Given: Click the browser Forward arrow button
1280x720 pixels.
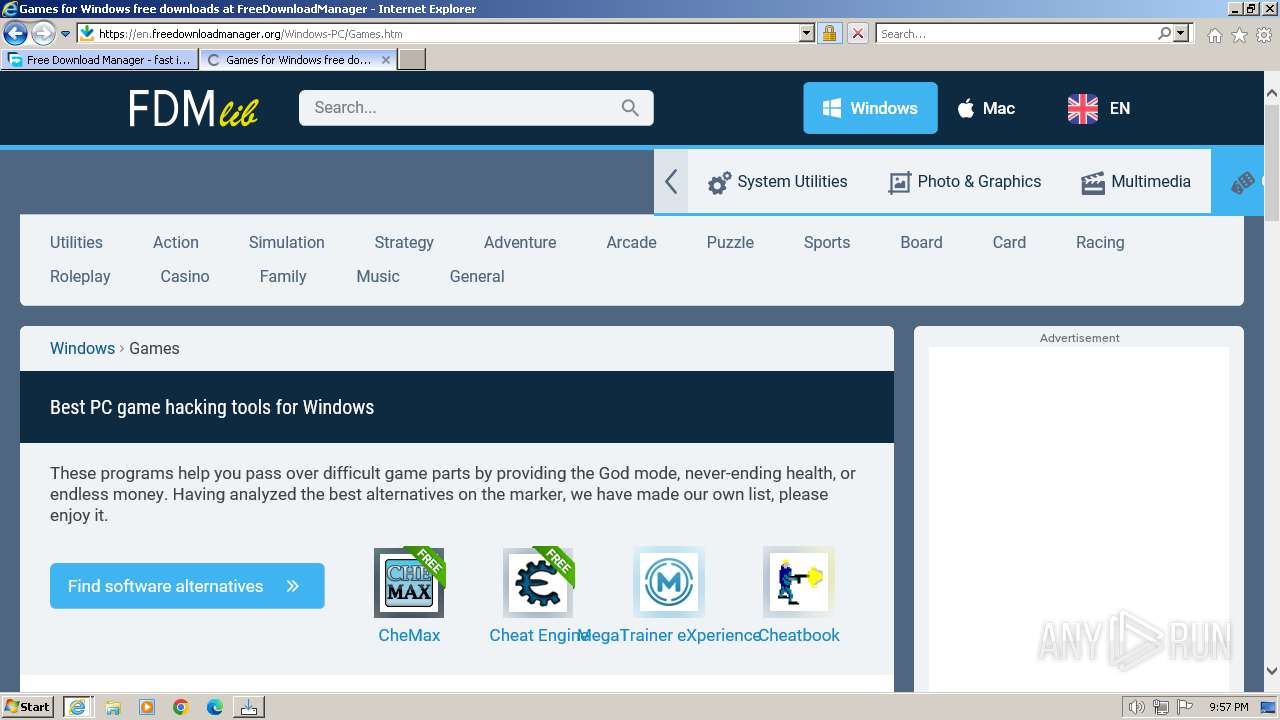Looking at the screenshot, I should 43,33.
